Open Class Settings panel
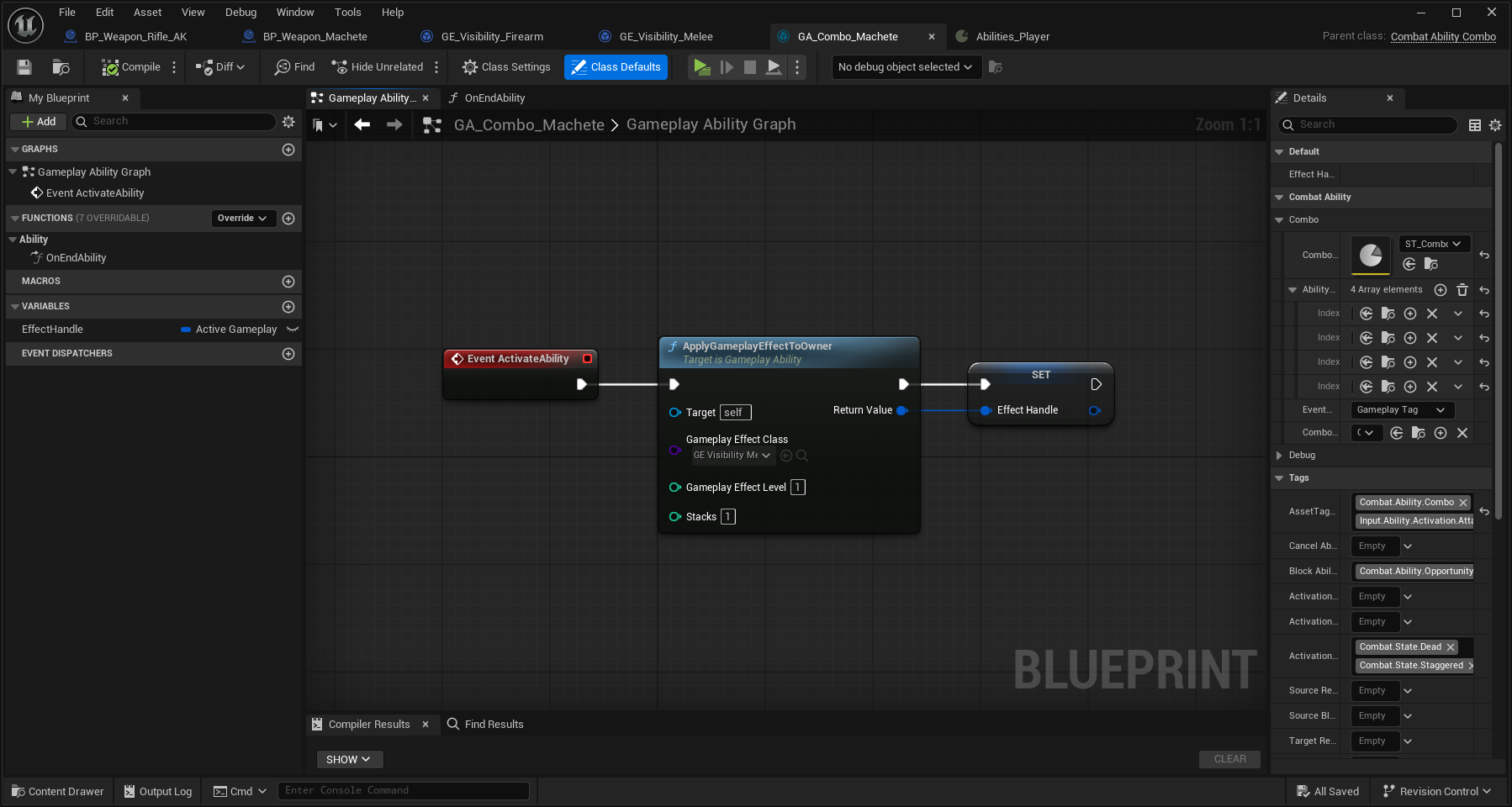 (x=506, y=67)
